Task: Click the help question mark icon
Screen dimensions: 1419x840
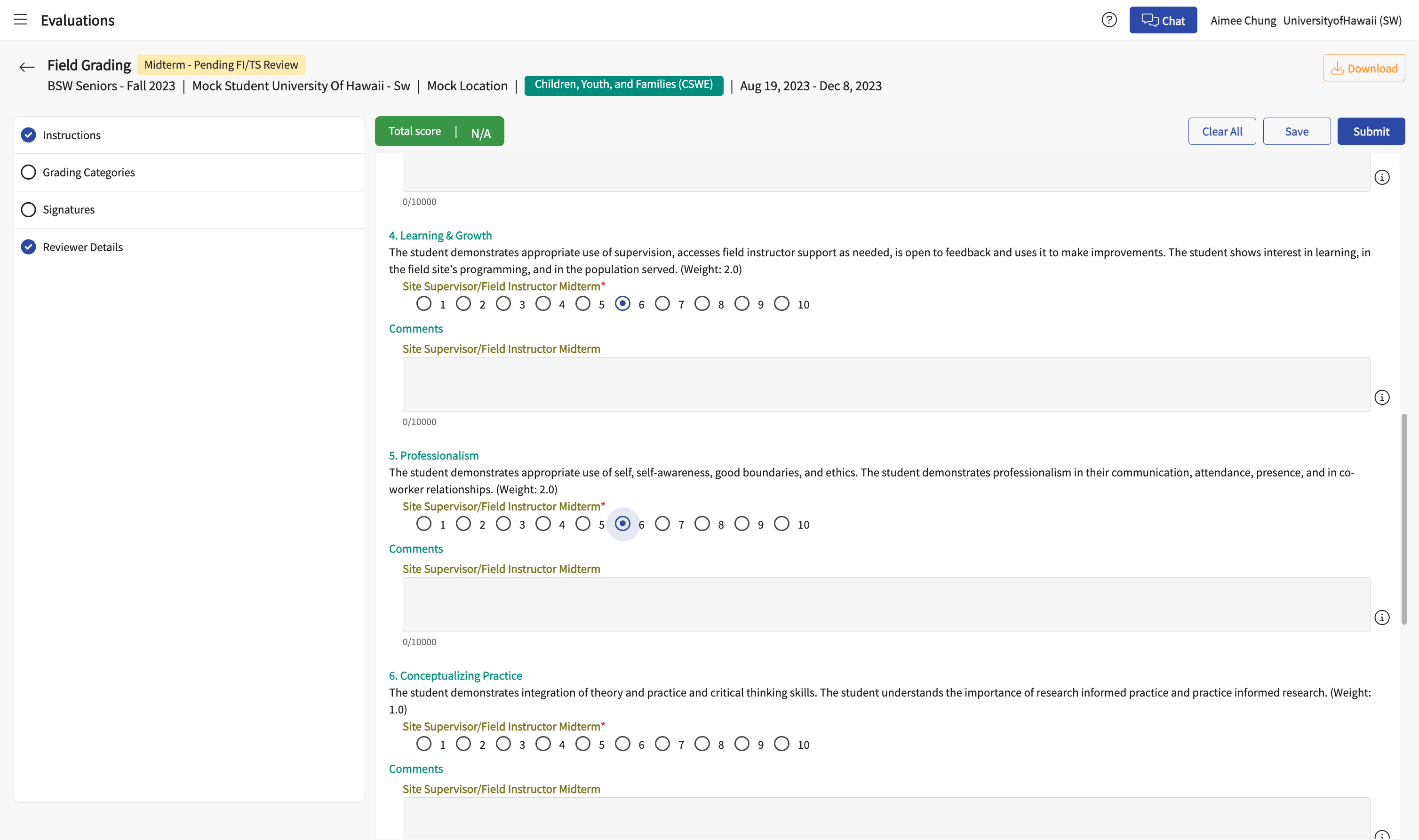Action: [1108, 20]
